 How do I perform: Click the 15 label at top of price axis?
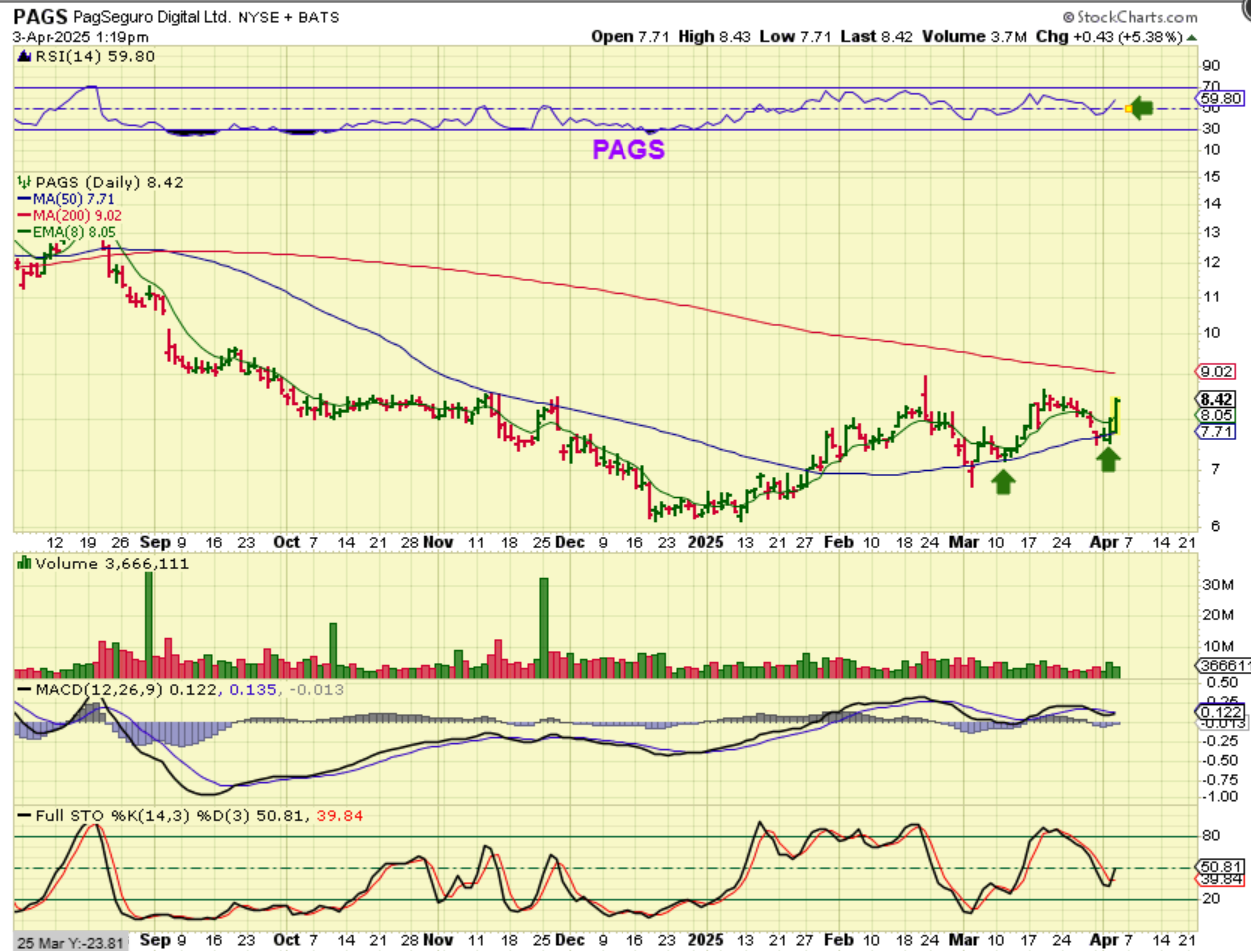click(x=1210, y=177)
